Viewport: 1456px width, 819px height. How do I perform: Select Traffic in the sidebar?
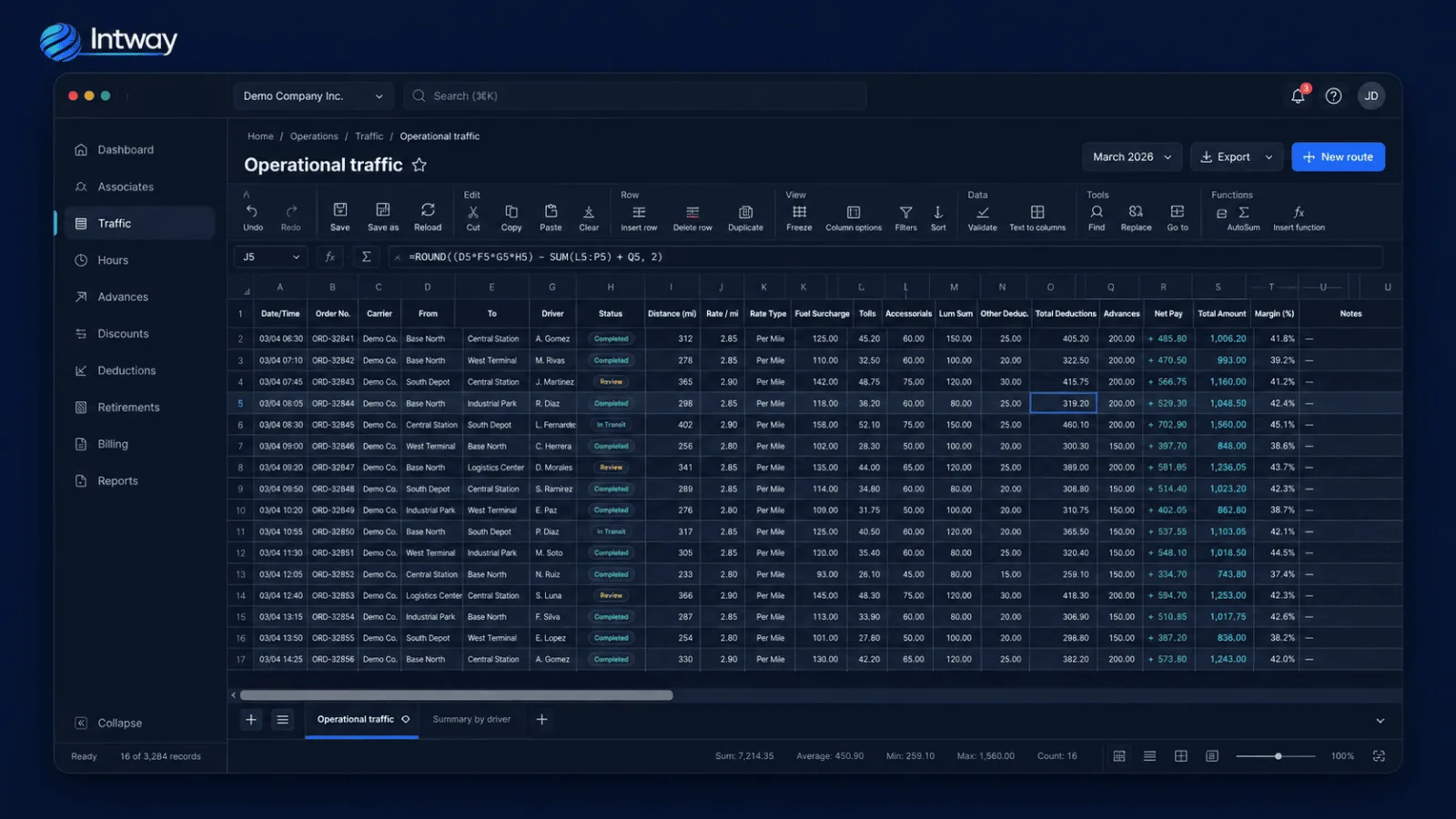click(138, 223)
